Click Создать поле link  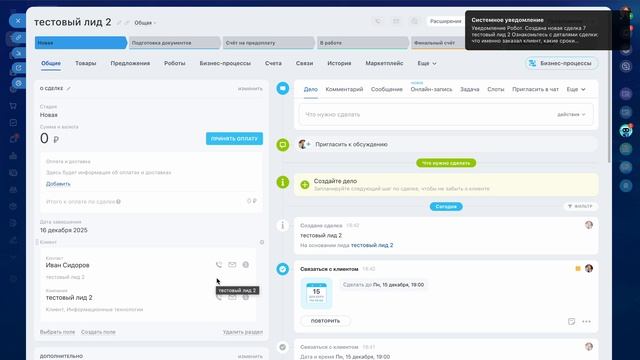98,332
